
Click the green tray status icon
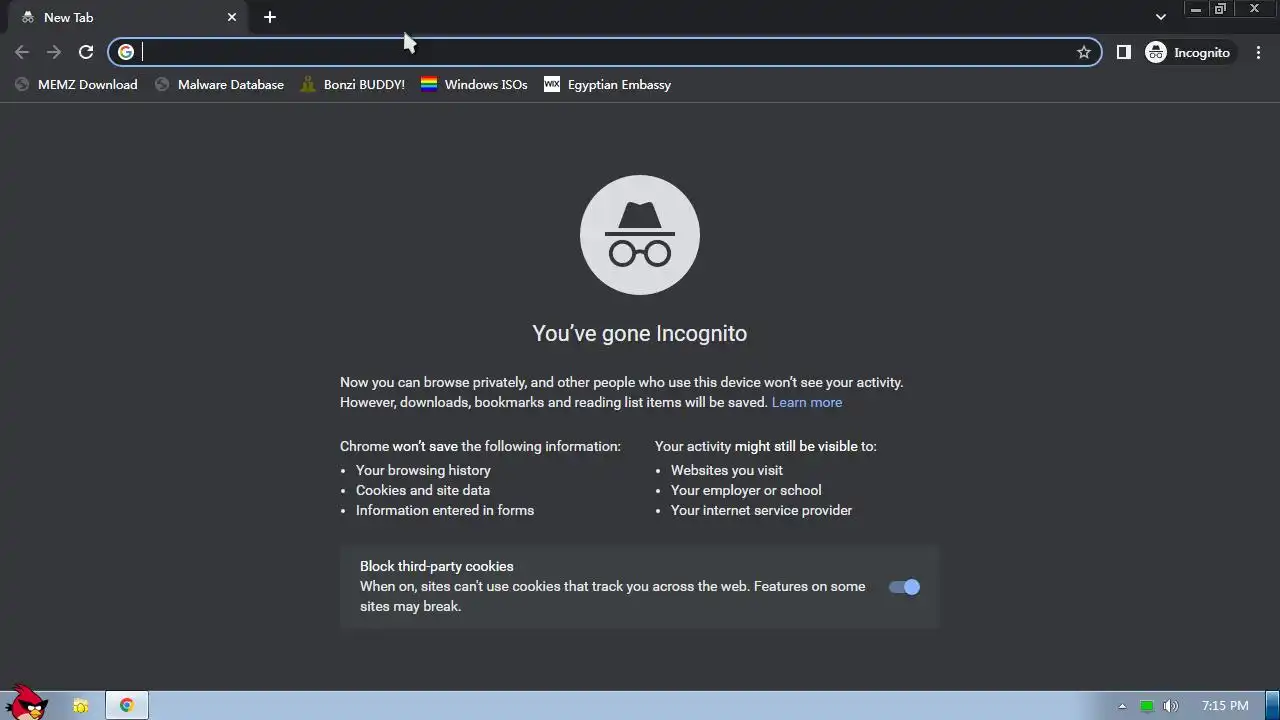point(1147,706)
